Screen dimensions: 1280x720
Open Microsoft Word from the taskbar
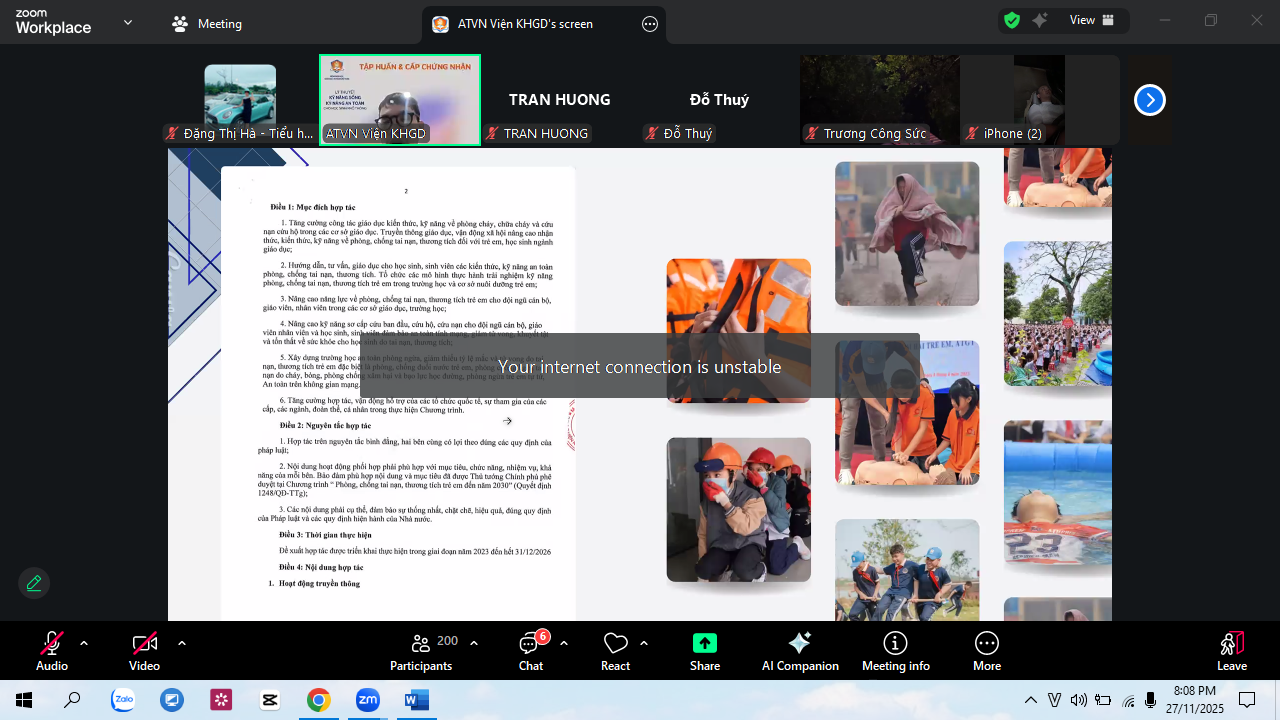tap(416, 700)
